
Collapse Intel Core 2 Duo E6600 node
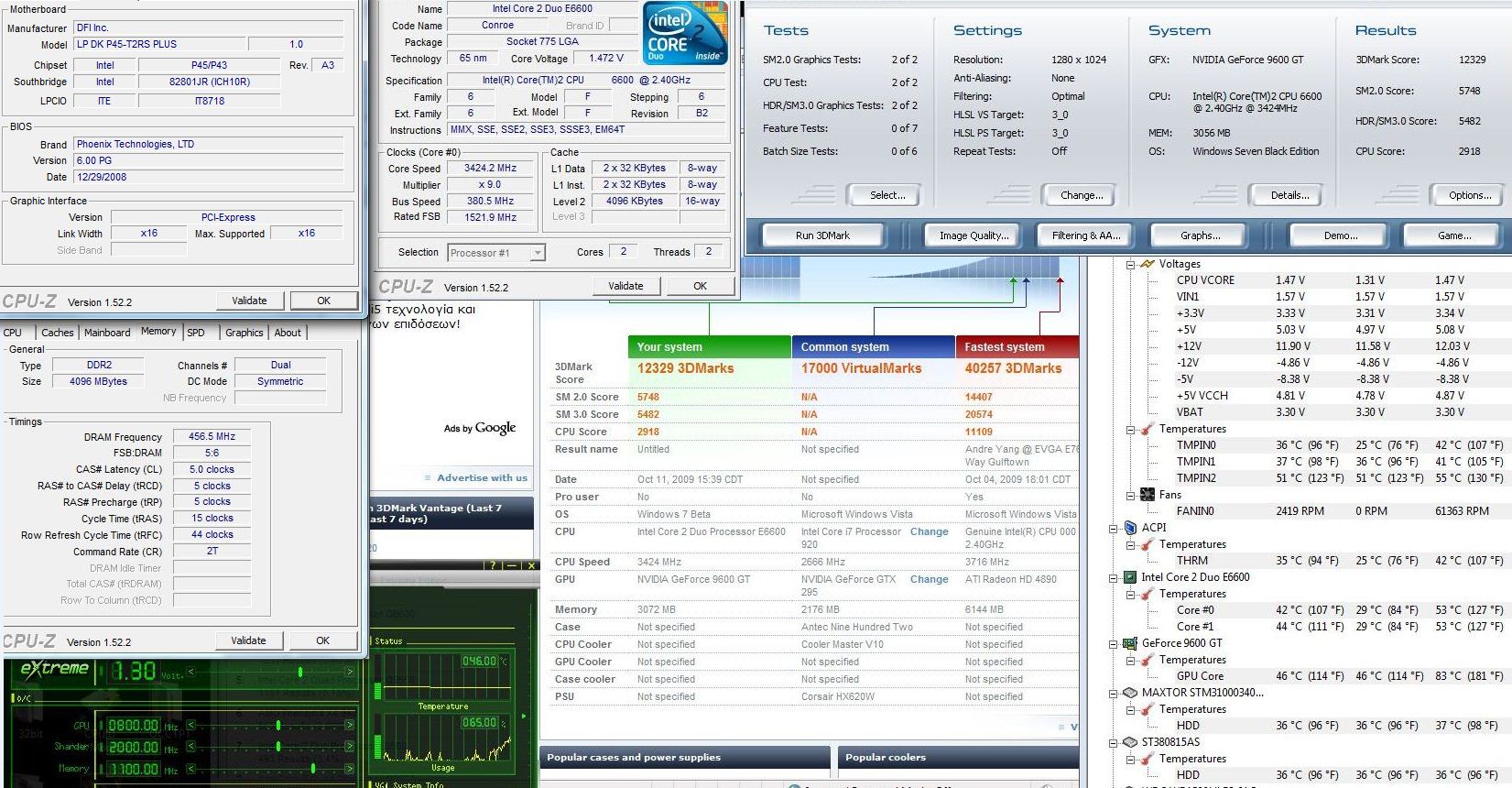[x=1114, y=578]
